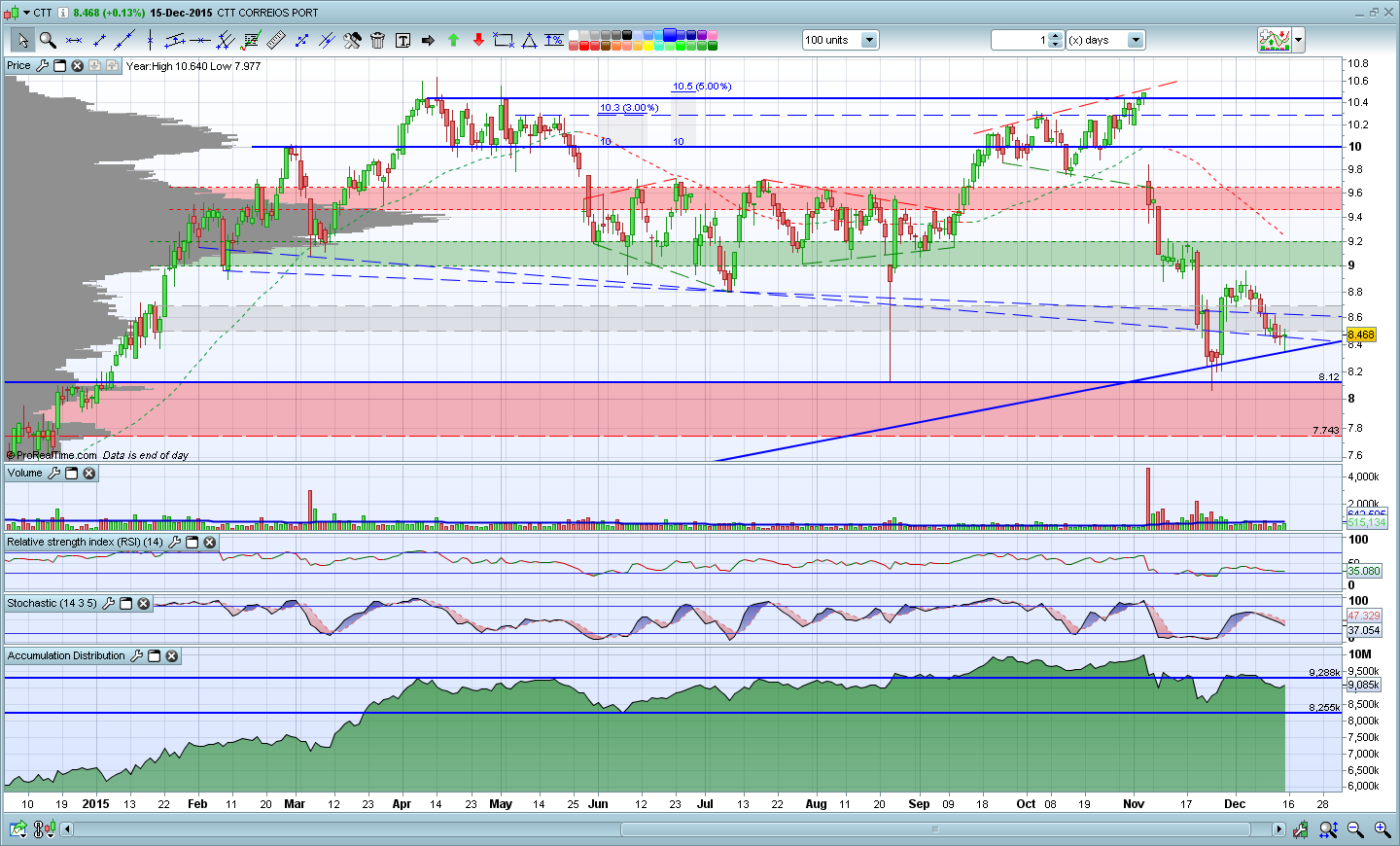The width and height of the screenshot is (1400, 846).
Task: Toggle the Stochastic panel maximize button
Action: (x=125, y=604)
